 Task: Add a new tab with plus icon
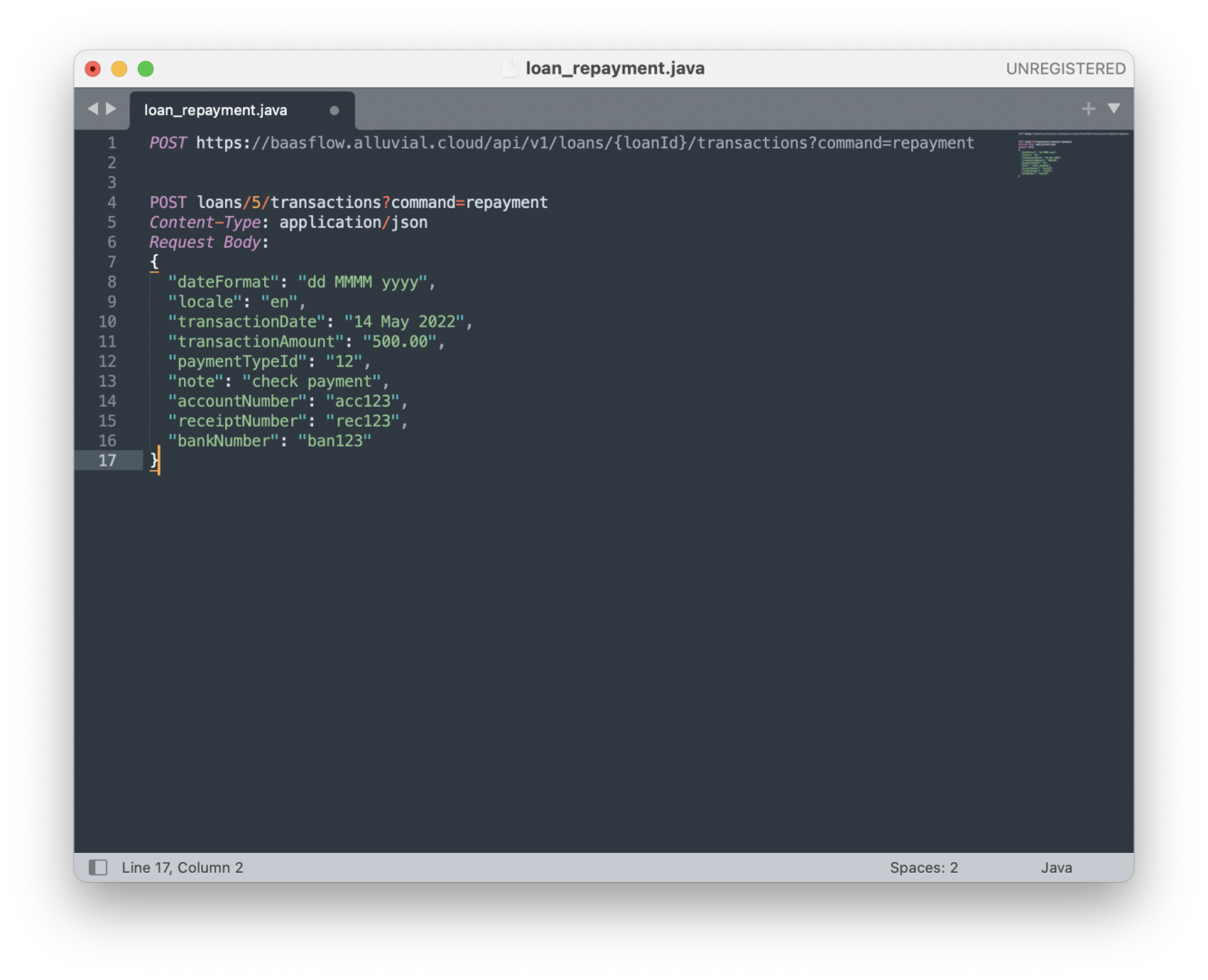click(1088, 109)
